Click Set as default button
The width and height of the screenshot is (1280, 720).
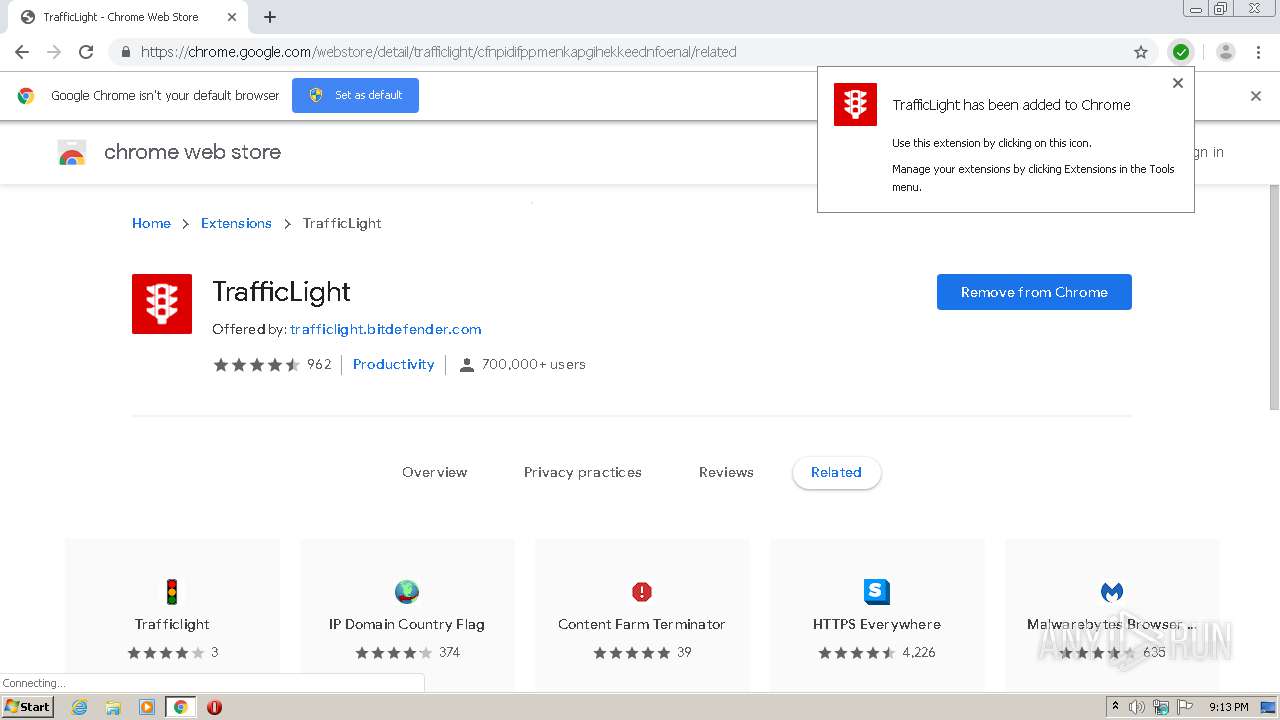(x=355, y=95)
